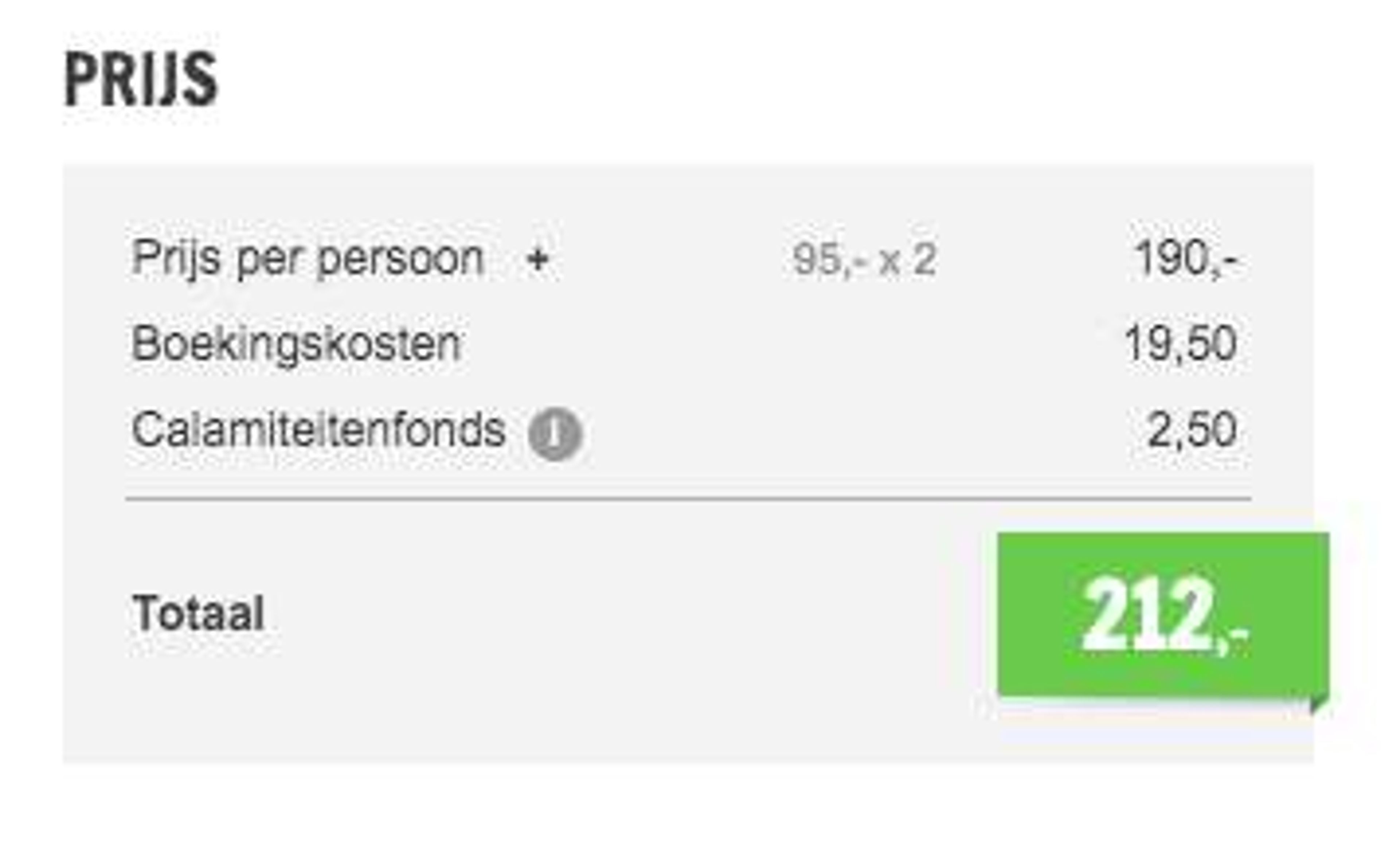Click the 95,- x 2 calculation text
This screenshot has height=841, width=1400.
click(864, 260)
